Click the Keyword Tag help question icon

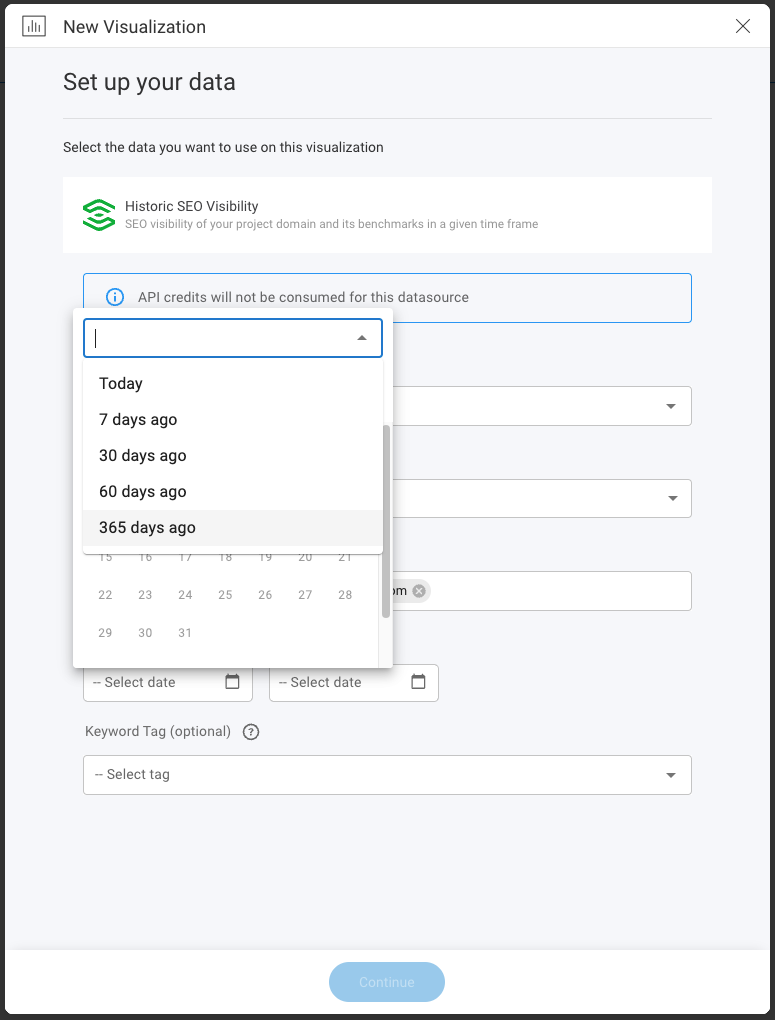coord(251,732)
